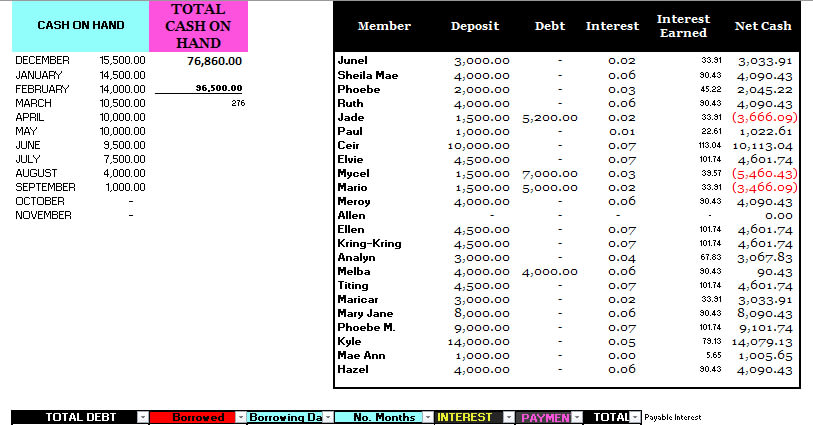Click March's 10,500.00 amount
813x425 pixels.
[122, 103]
